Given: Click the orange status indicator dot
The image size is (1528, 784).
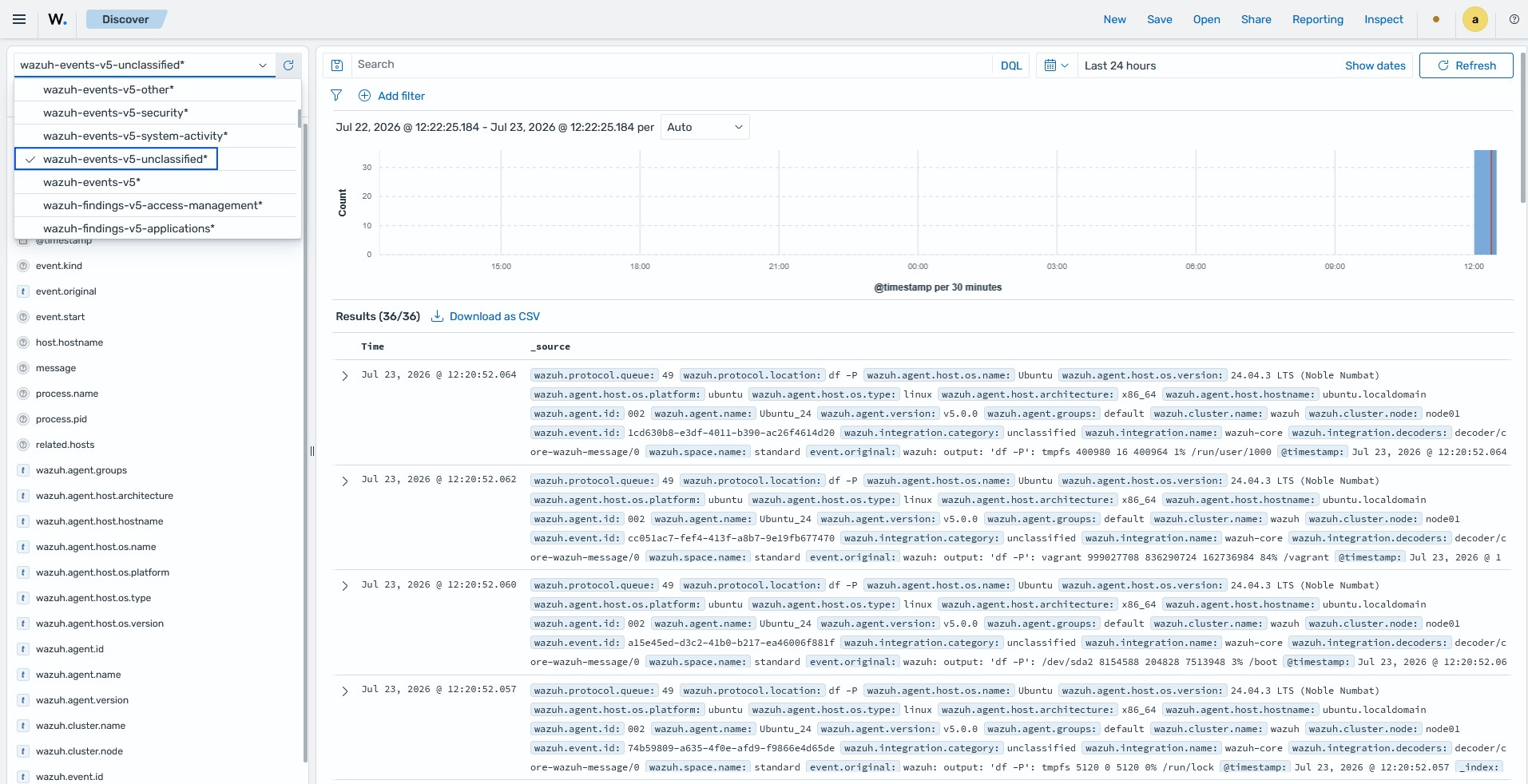Looking at the screenshot, I should coord(1436,19).
